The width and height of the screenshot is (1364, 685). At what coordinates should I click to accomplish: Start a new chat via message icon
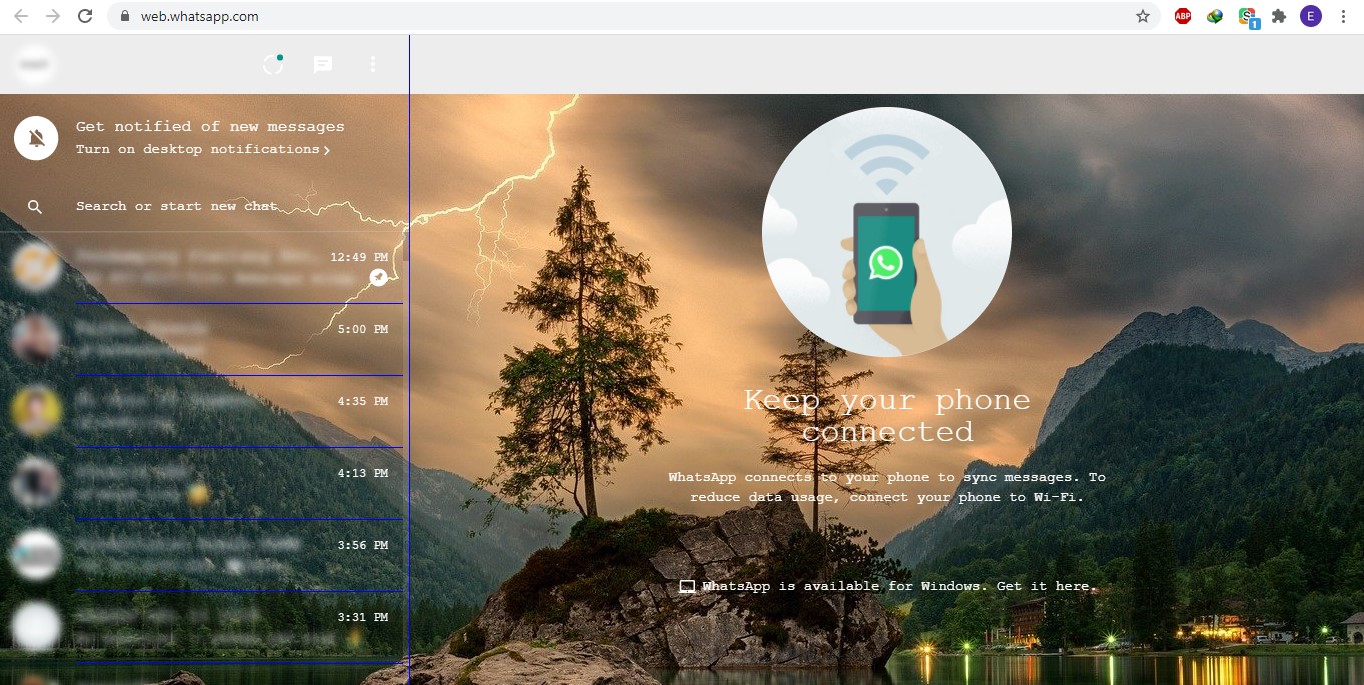click(x=323, y=65)
